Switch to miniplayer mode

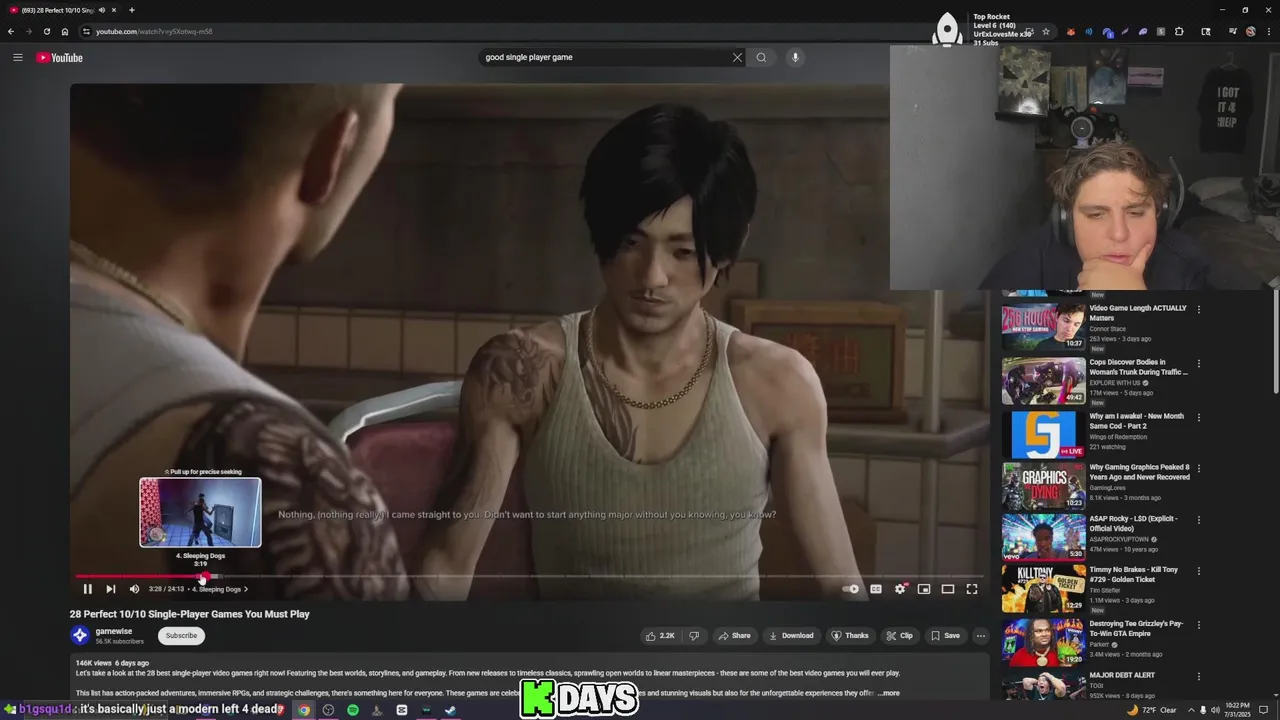coord(924,589)
